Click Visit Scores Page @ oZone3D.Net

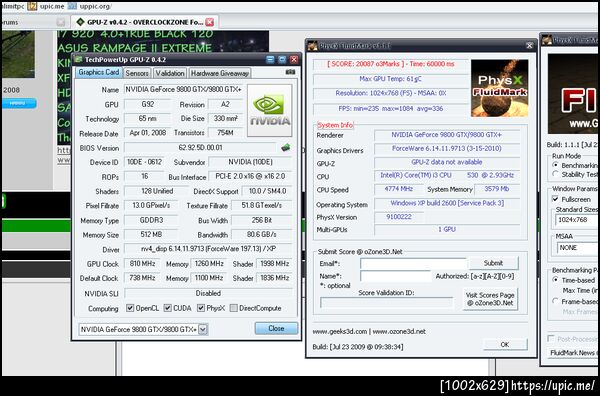tap(490, 299)
